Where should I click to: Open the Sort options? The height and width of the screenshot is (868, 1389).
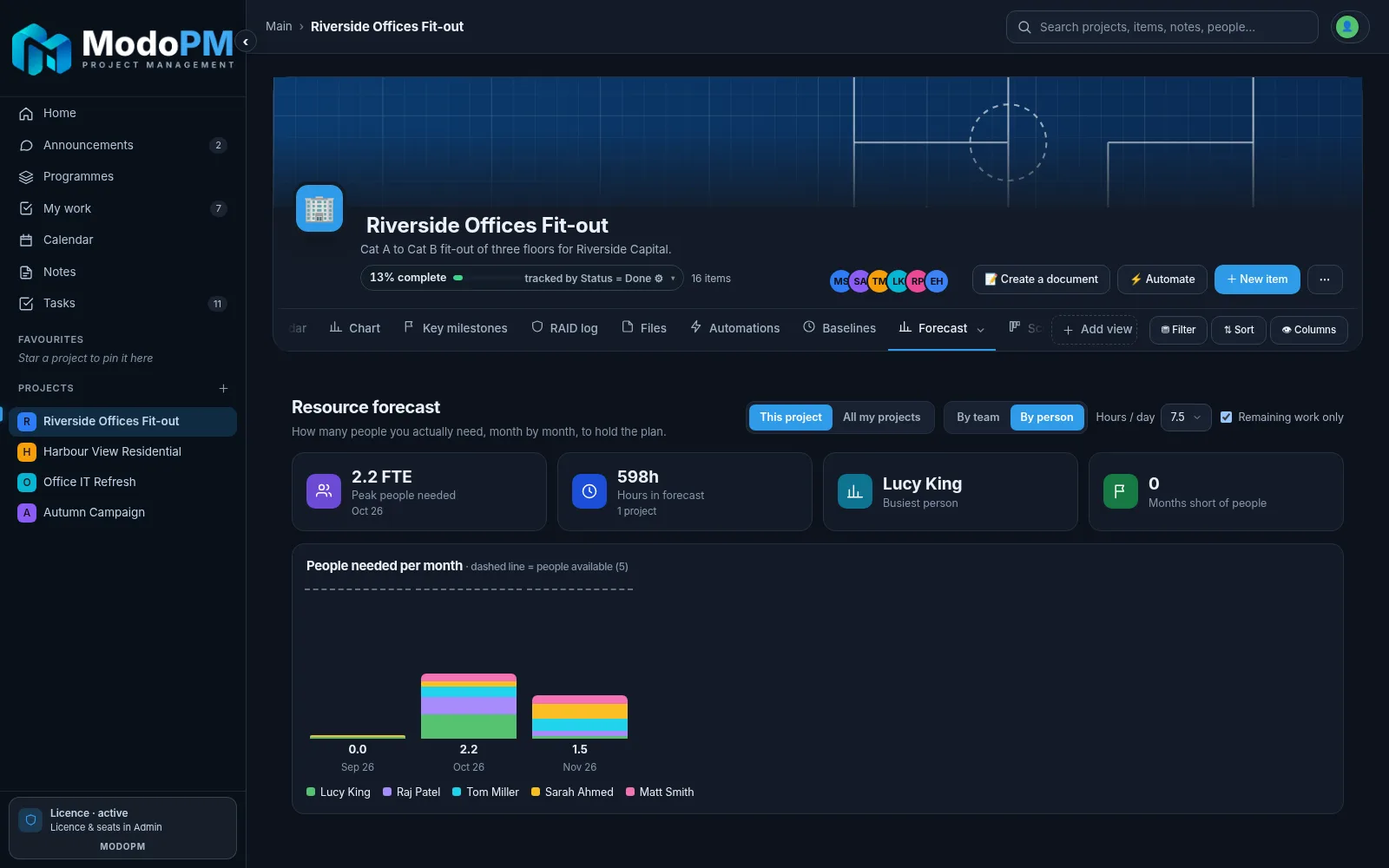[1238, 330]
